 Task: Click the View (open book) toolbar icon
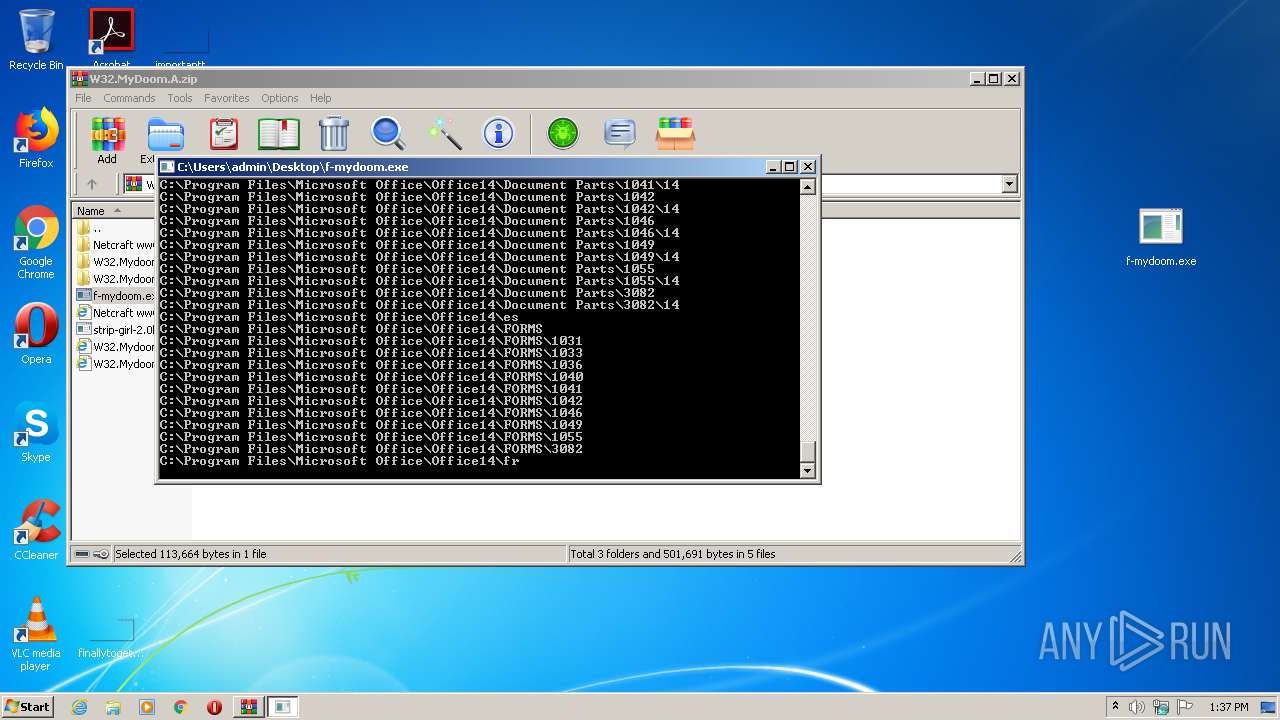coord(279,133)
